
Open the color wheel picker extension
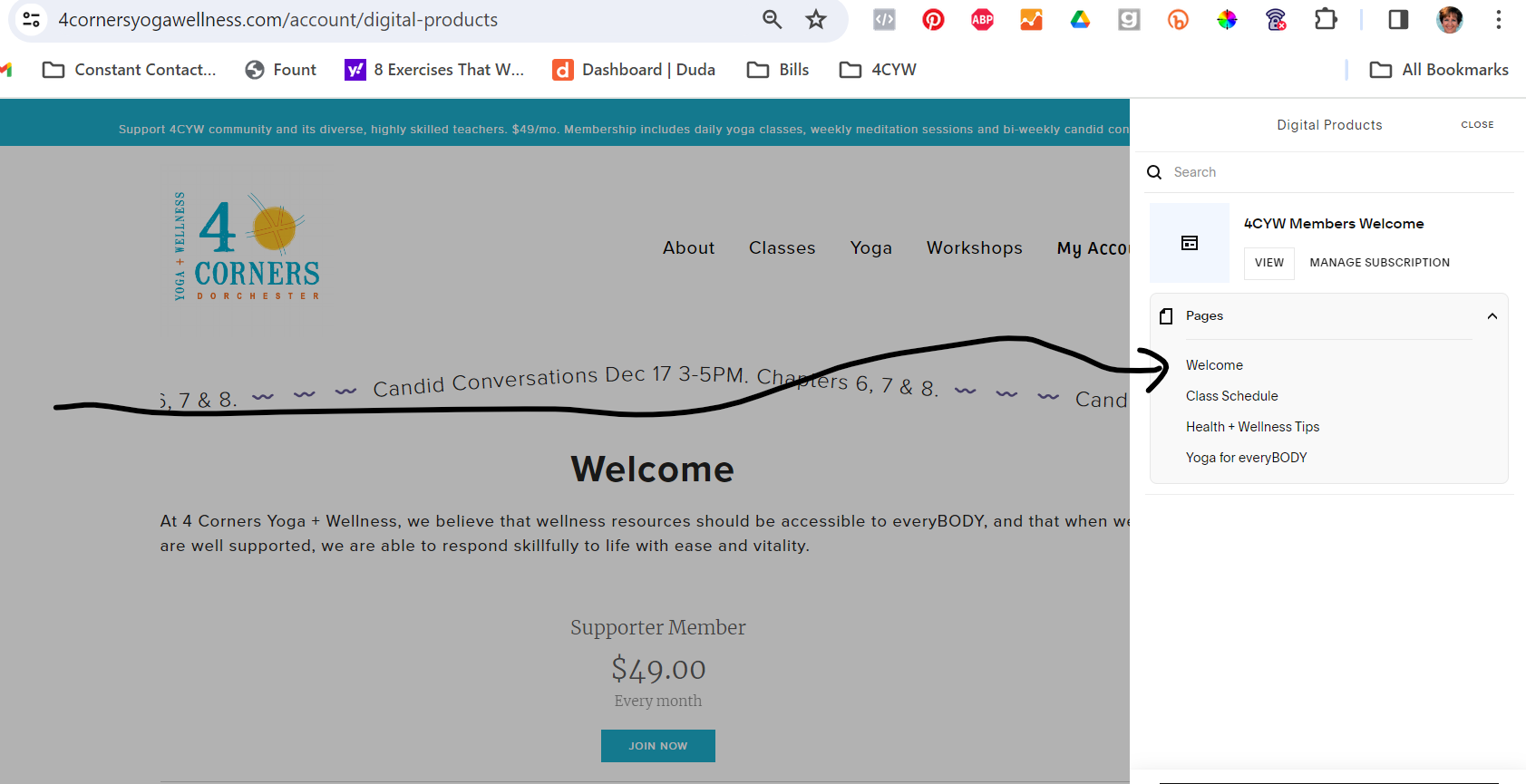coord(1227,19)
